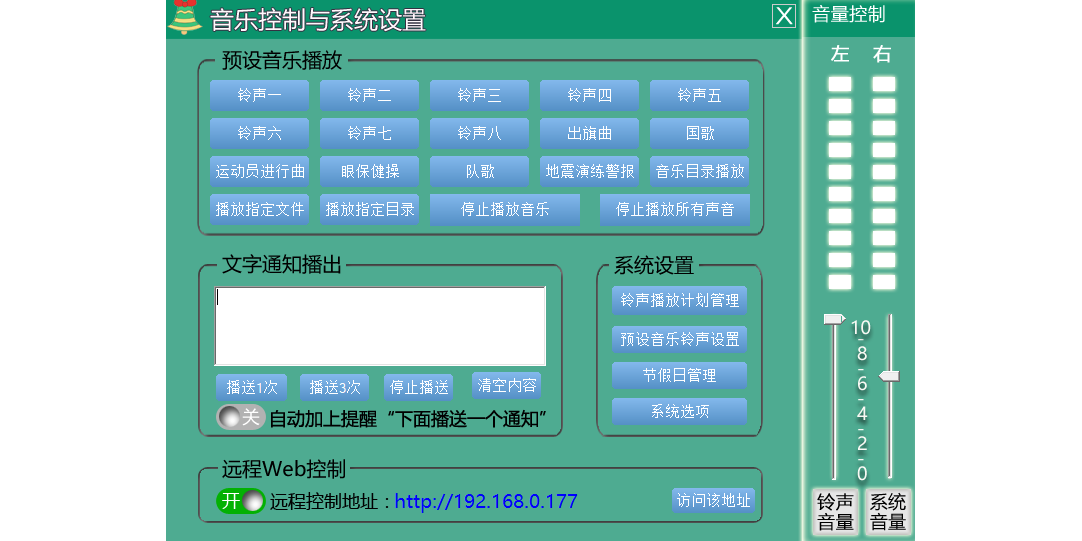Viewport: 1082px width, 541px height.
Task: Click the 访问该地址 button
Action: pos(713,500)
